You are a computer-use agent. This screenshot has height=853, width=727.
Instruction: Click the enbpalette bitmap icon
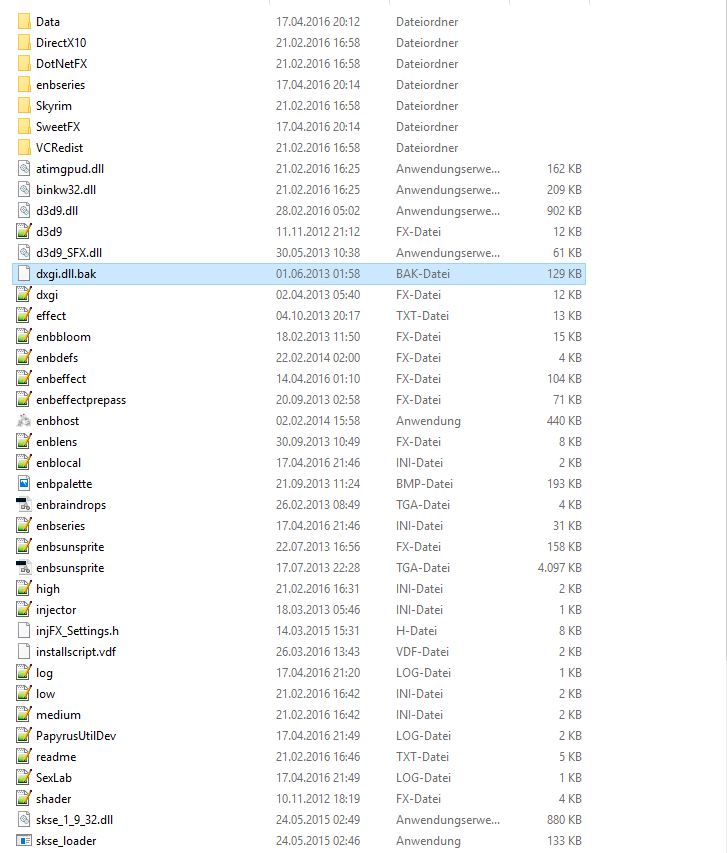click(24, 484)
